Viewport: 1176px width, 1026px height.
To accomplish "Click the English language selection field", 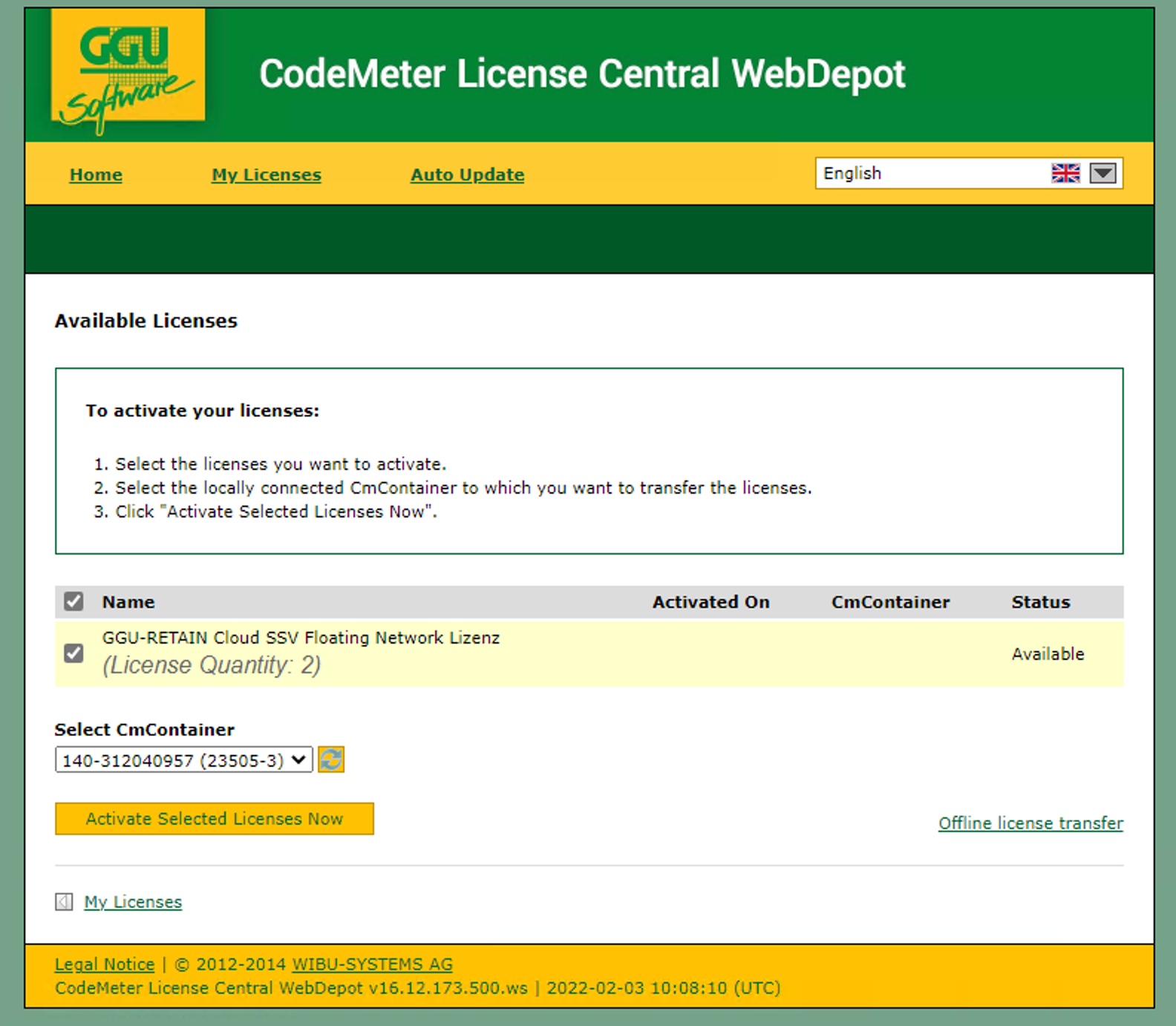I will [928, 174].
